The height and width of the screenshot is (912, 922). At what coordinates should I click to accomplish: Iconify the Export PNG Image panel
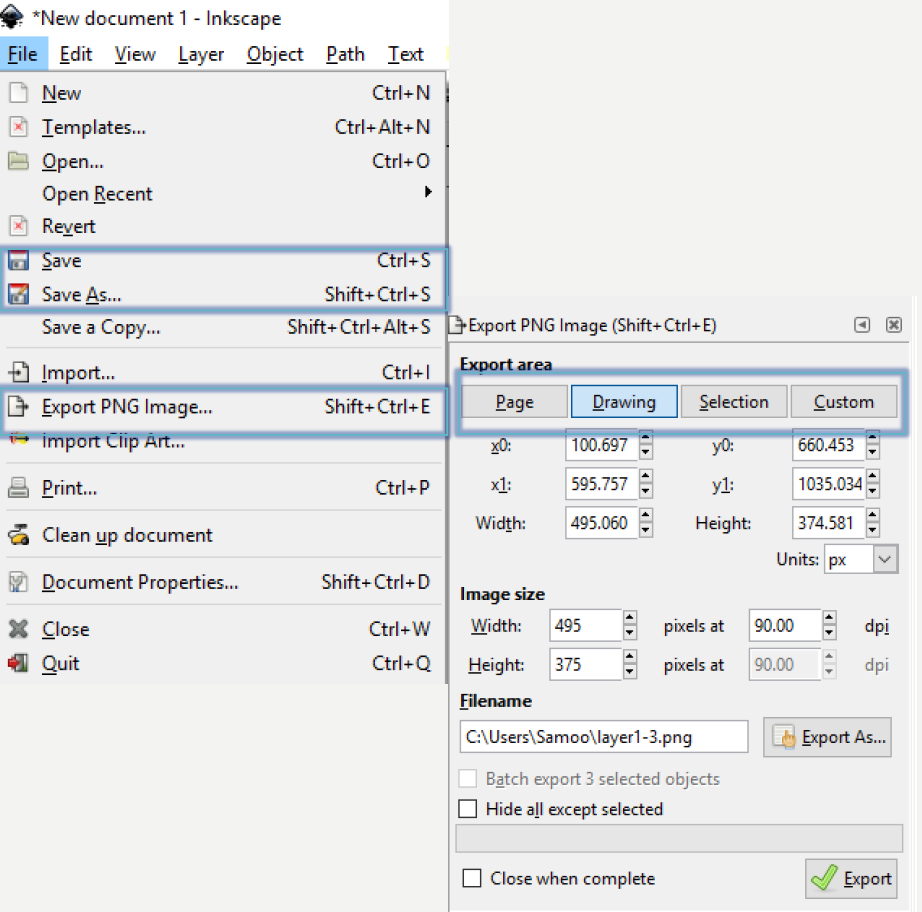coord(862,325)
